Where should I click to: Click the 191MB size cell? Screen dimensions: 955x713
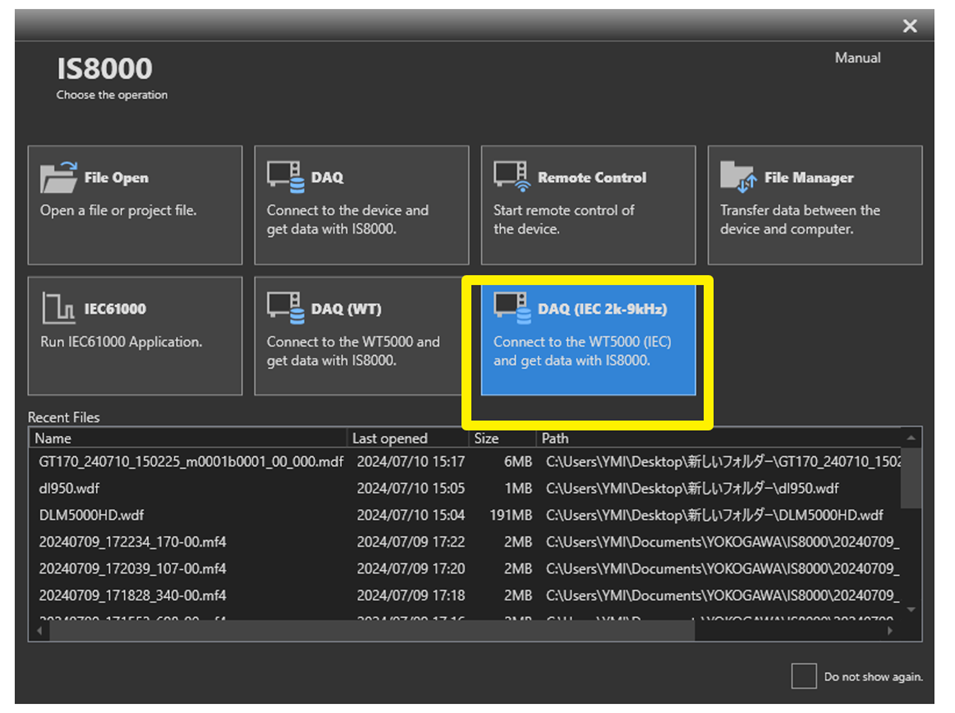[511, 515]
